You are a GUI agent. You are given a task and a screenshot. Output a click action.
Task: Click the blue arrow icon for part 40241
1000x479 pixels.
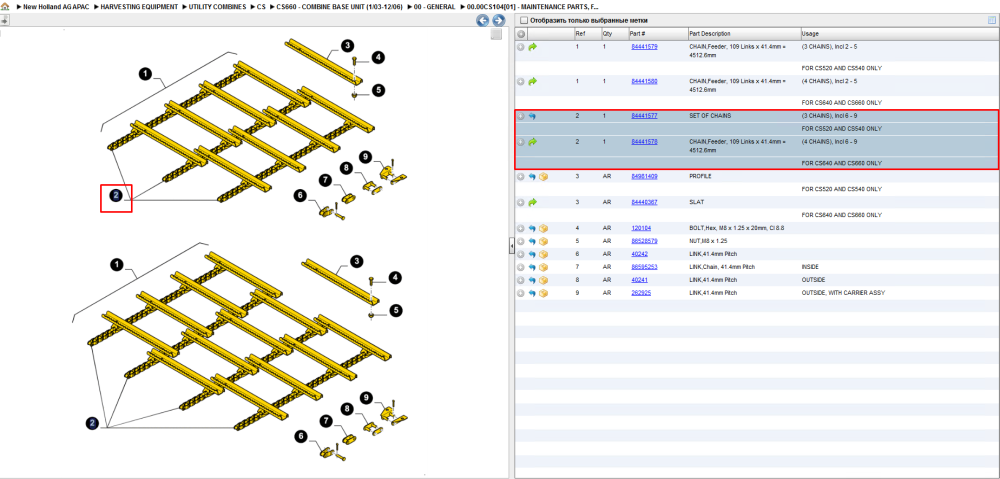tap(533, 280)
